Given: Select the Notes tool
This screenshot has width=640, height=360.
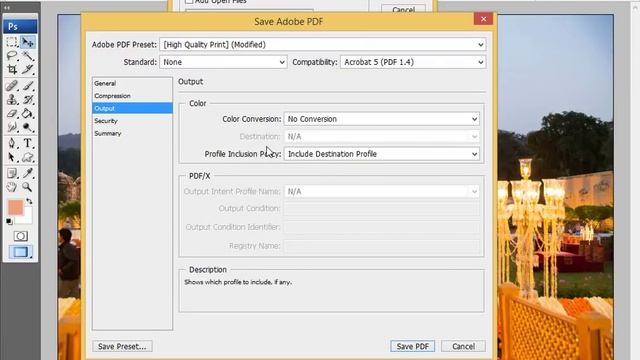Looking at the screenshot, I should point(12,173).
